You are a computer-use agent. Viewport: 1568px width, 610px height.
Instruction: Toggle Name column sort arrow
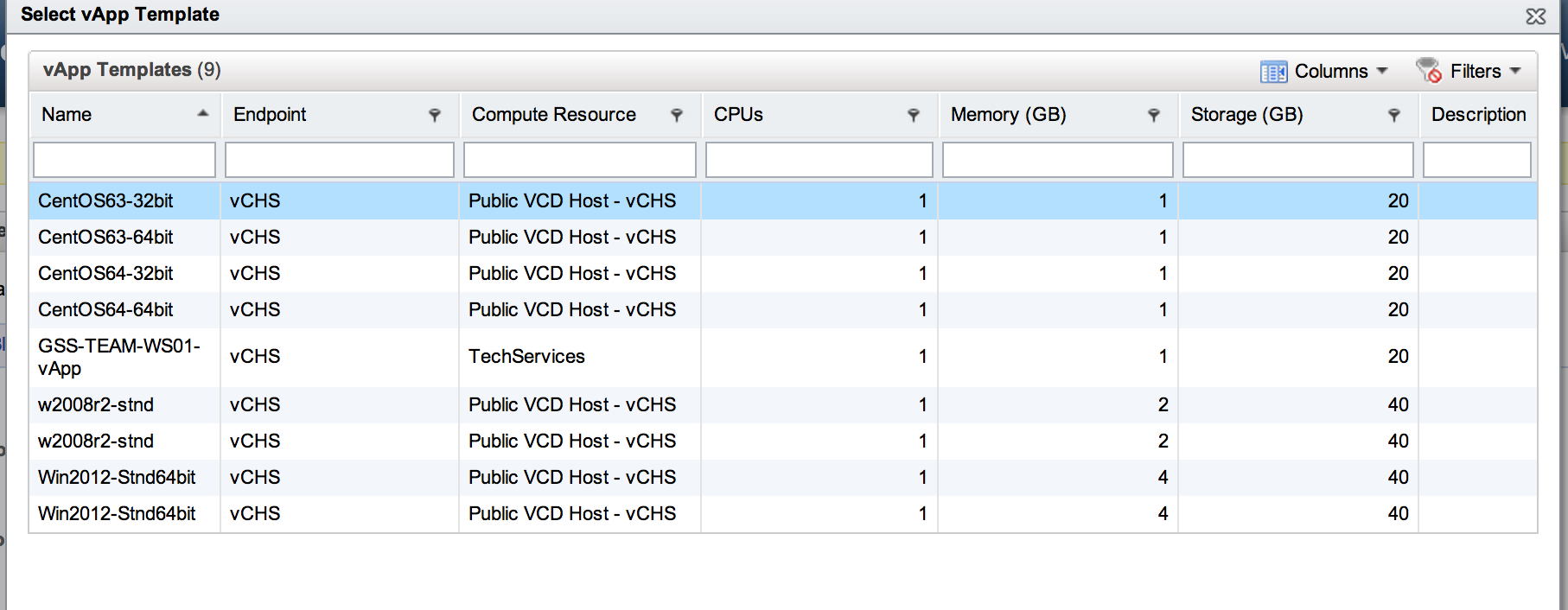203,114
